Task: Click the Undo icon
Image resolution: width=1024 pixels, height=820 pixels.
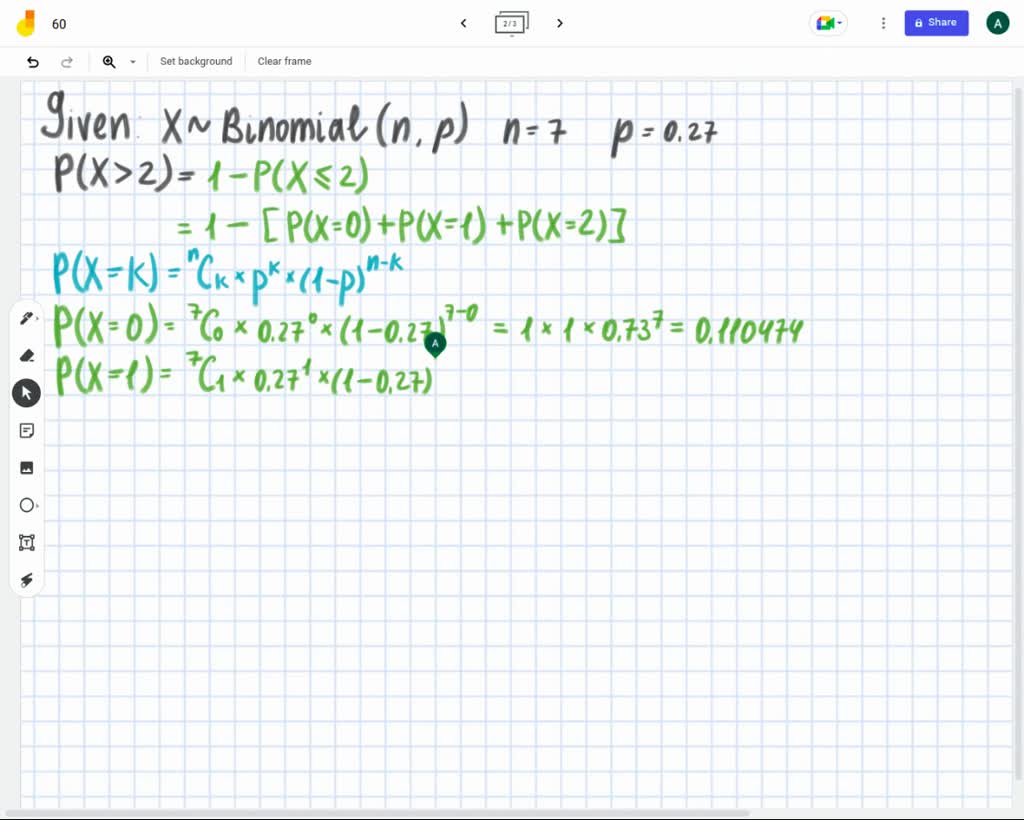Action: (30, 61)
